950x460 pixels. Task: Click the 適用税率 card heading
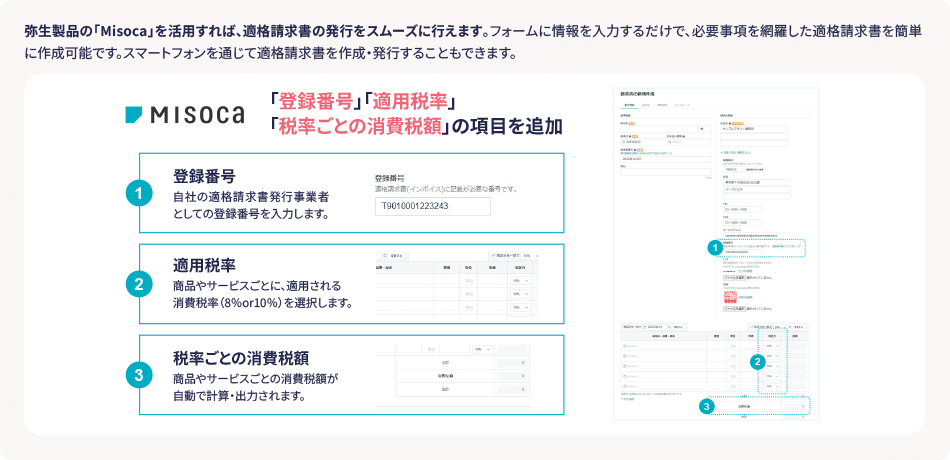pos(204,265)
